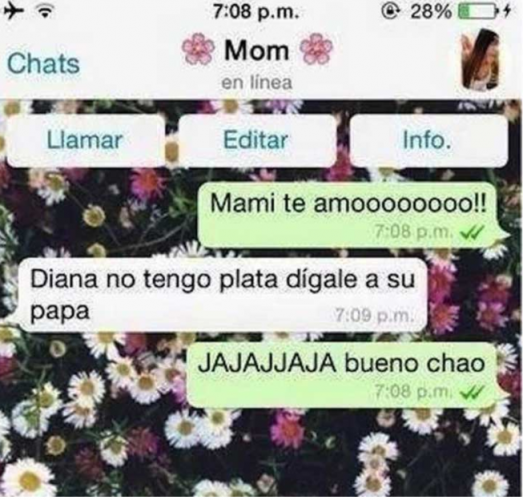Tap the Llamar button
The height and width of the screenshot is (500, 523).
coord(85,140)
